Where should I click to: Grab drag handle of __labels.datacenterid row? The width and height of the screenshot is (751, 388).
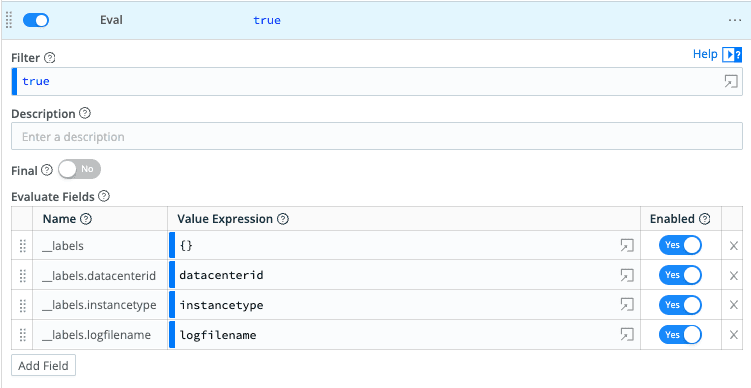click(23, 275)
